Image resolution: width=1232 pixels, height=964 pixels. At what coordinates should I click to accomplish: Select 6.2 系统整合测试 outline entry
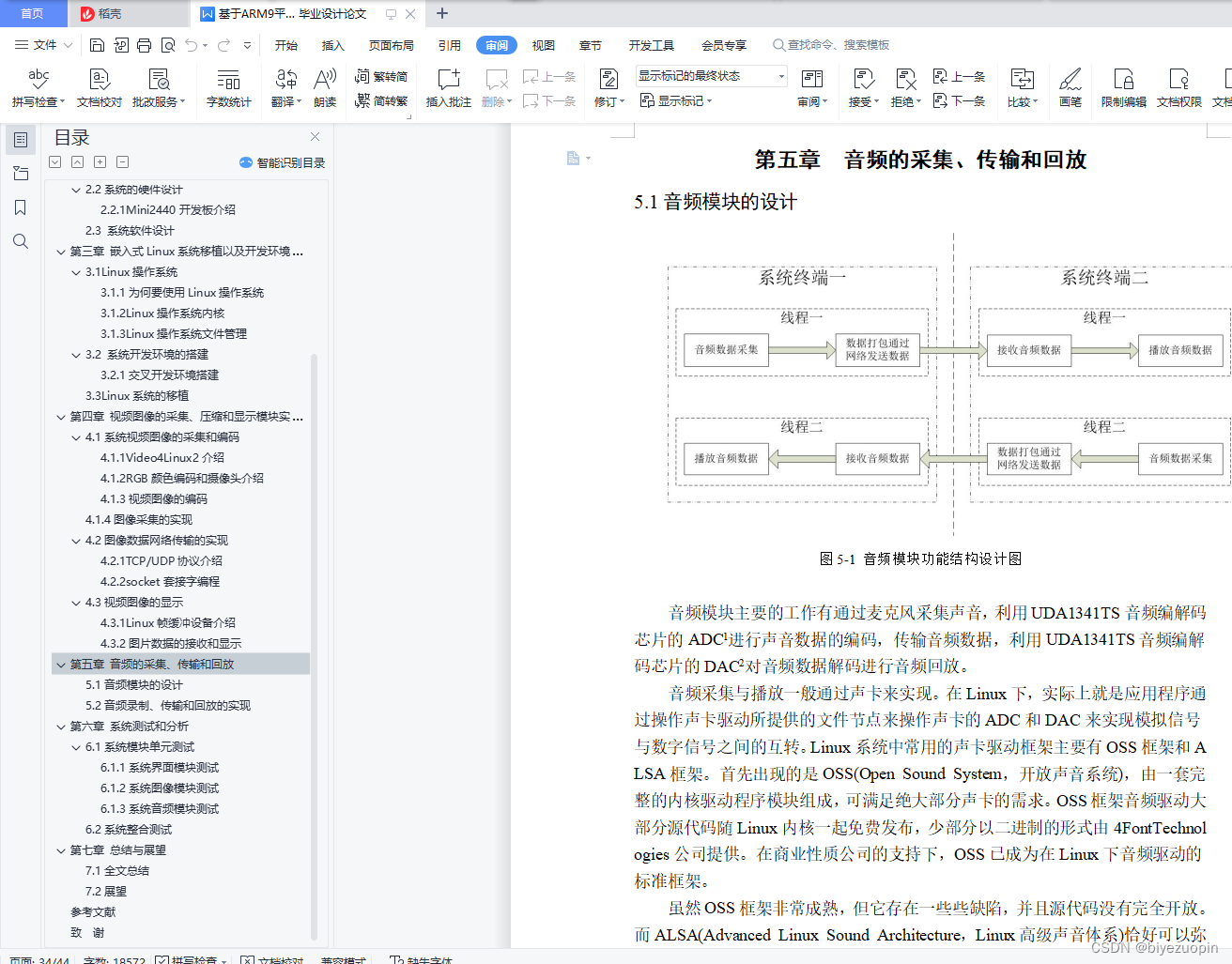click(x=129, y=830)
